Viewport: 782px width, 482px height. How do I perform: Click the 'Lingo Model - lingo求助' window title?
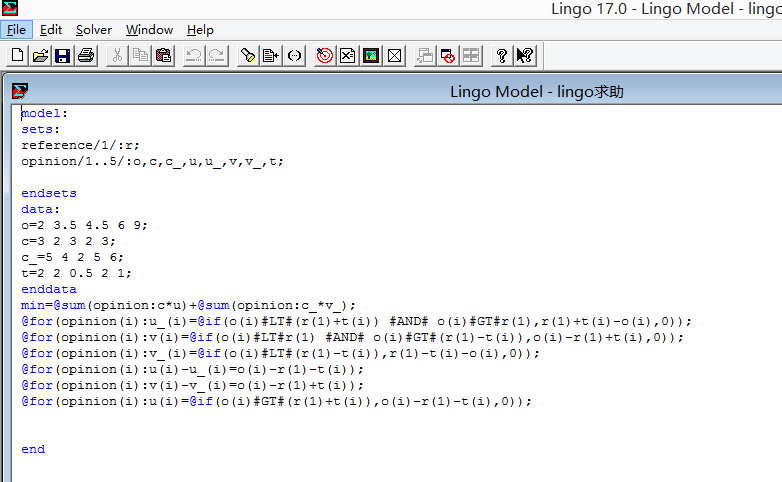(537, 91)
